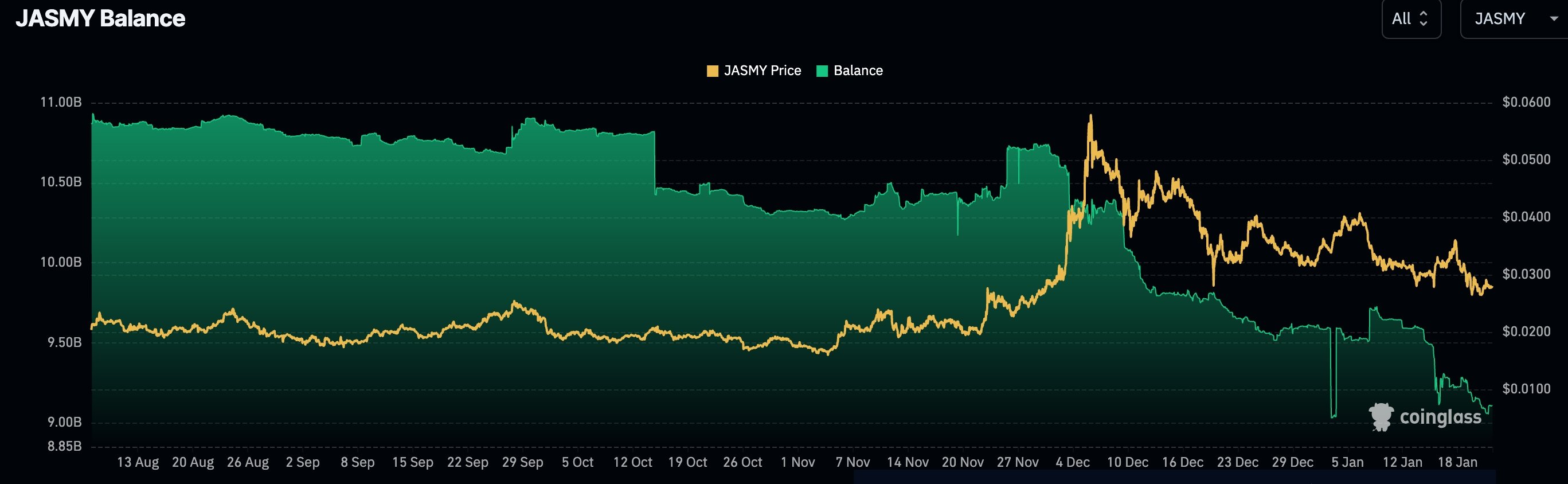This screenshot has height=484, width=1568.
Task: Click the 16 Dec date label
Action: click(x=1182, y=462)
